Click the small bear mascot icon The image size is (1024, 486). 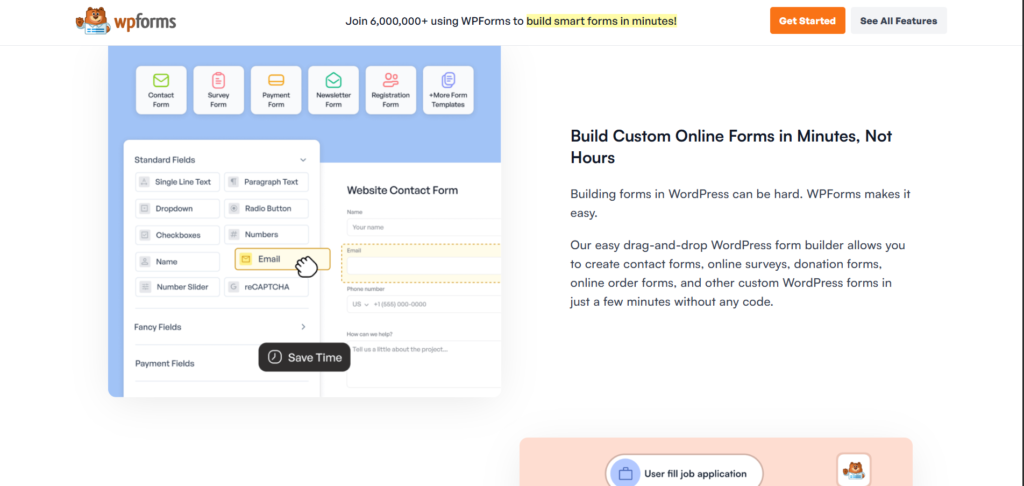[854, 470]
